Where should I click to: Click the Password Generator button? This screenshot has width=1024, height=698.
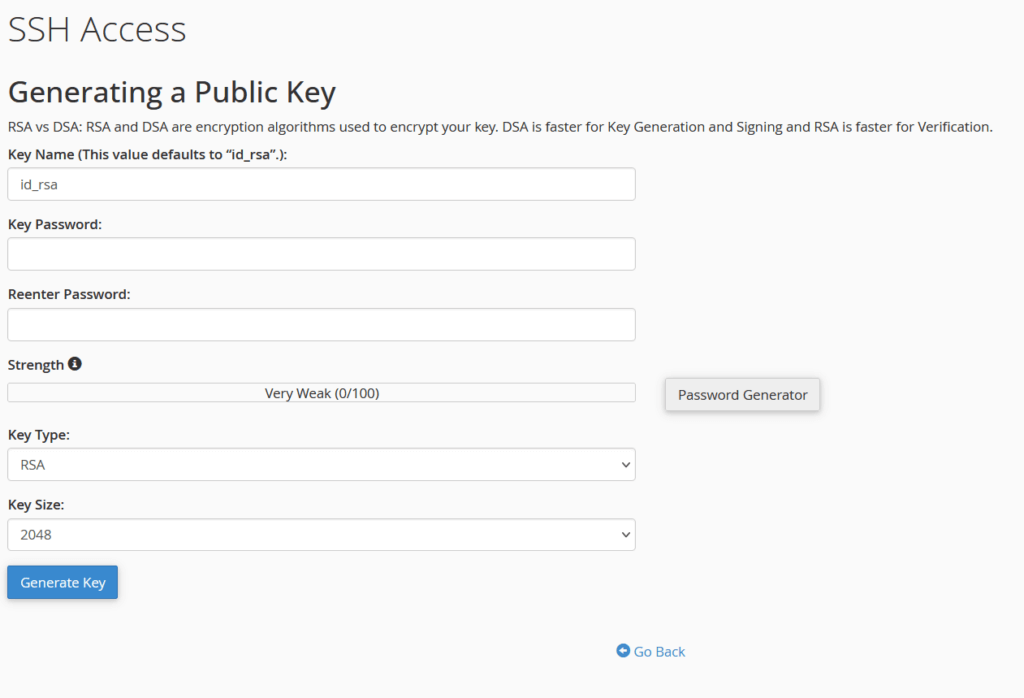[742, 394]
